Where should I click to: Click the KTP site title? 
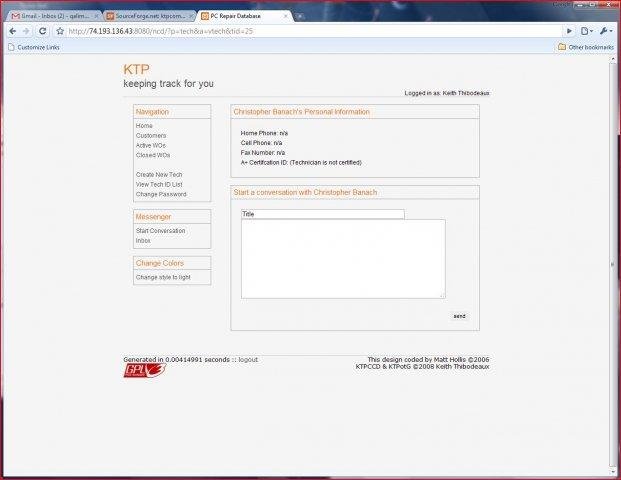point(136,69)
